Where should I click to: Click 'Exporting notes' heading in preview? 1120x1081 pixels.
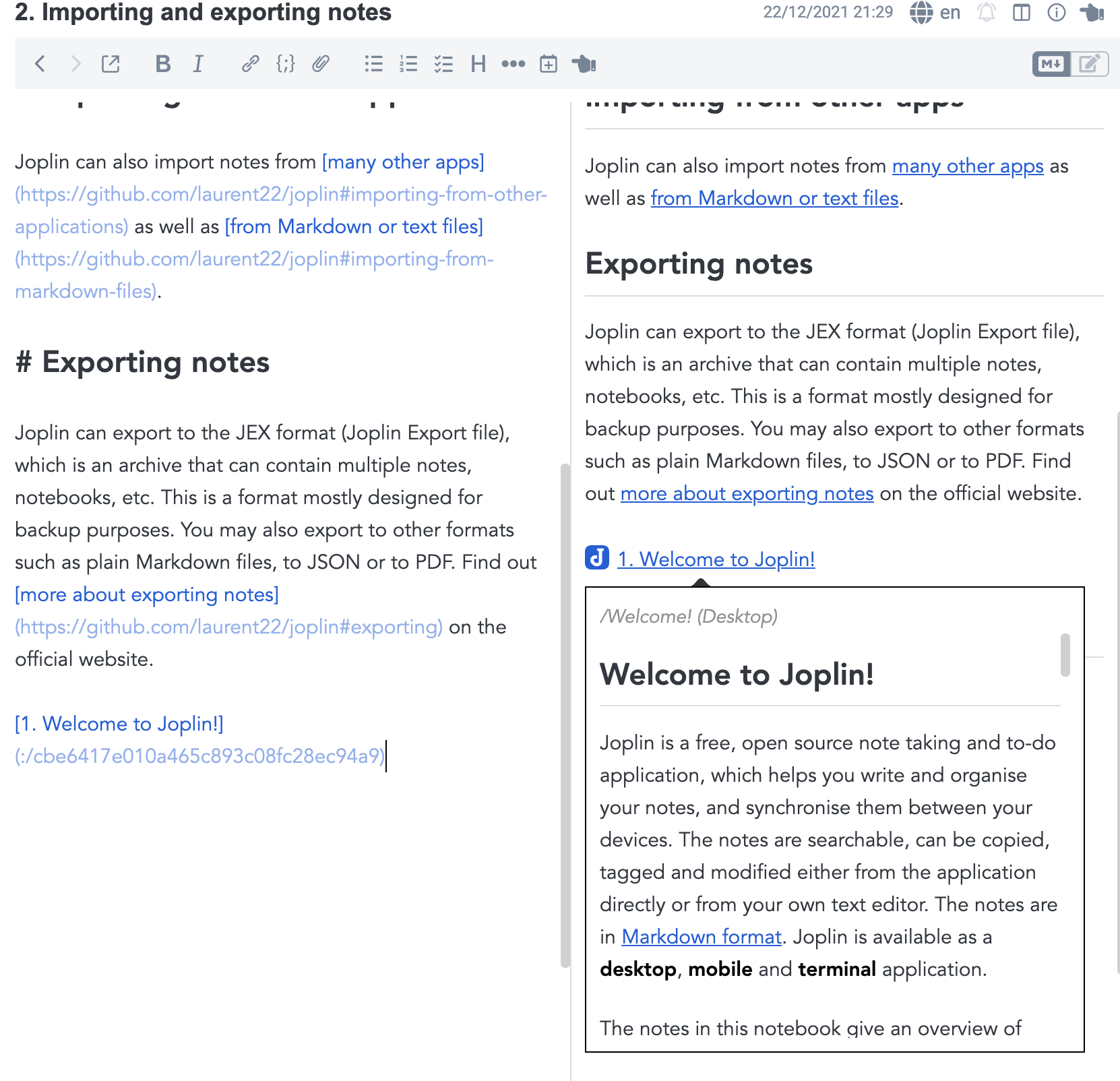pos(699,264)
